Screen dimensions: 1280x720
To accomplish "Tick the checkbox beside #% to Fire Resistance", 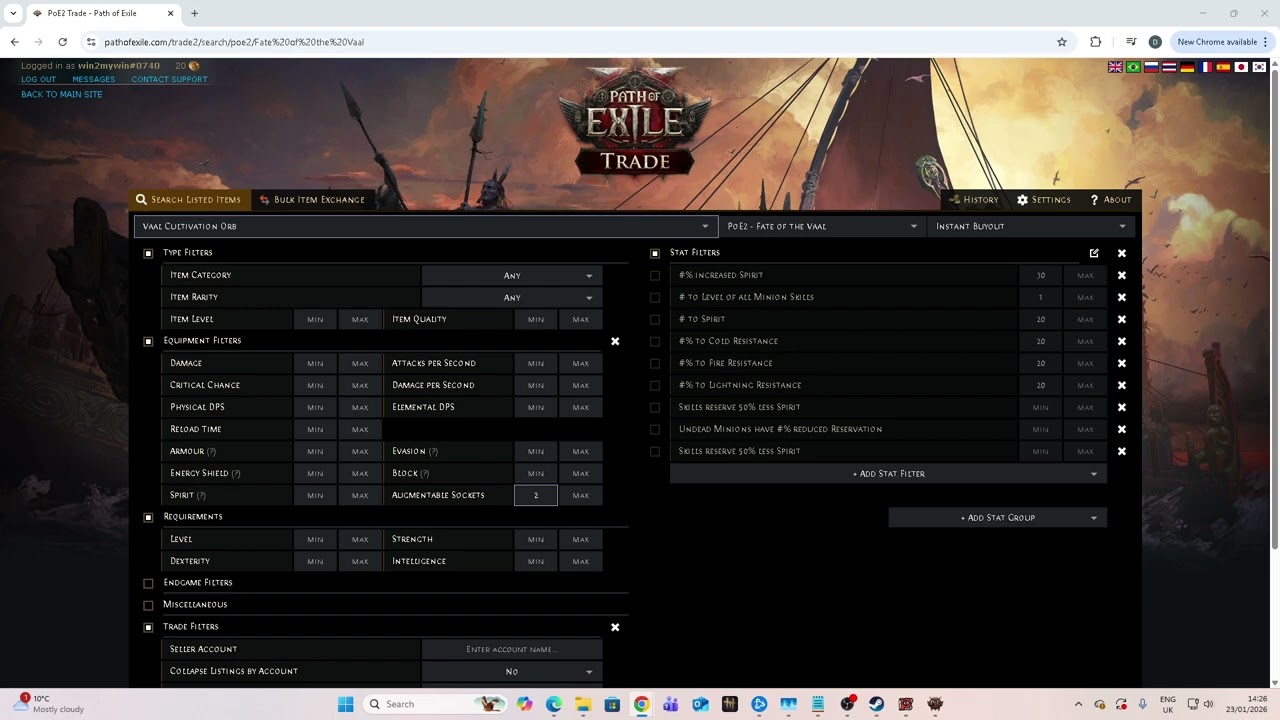I will 655,363.
